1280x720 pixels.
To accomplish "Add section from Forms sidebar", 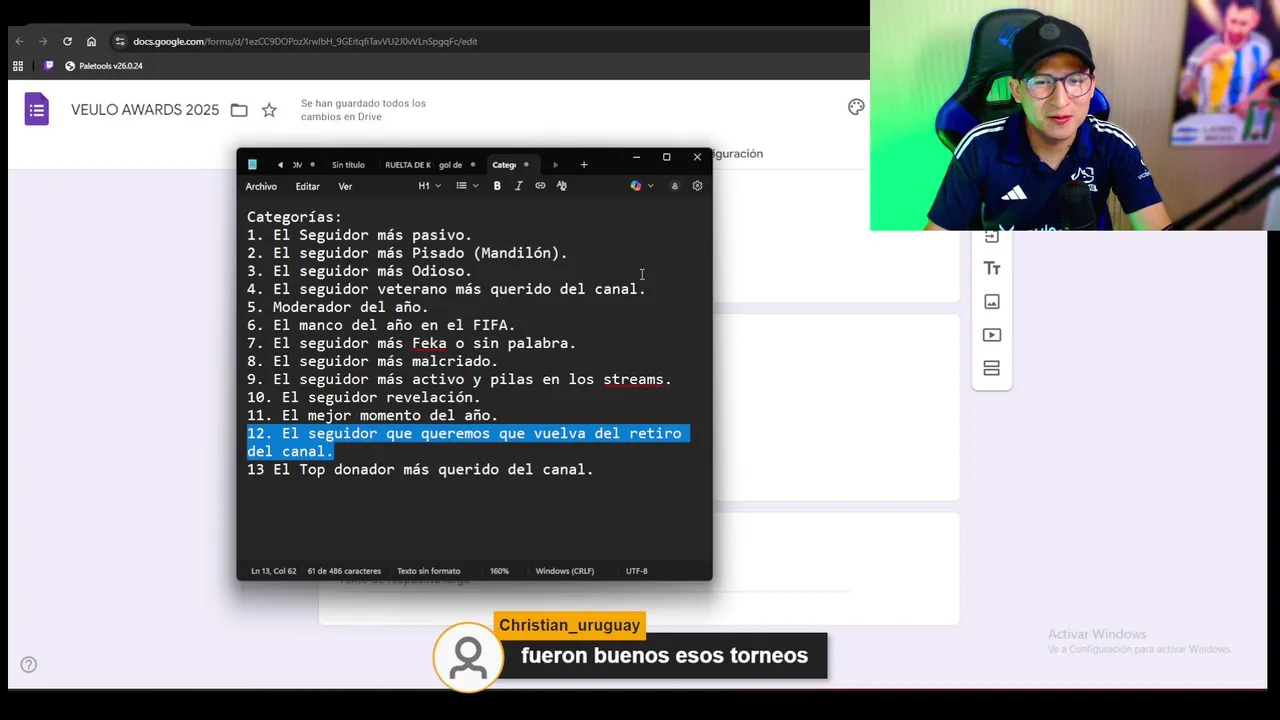I will click(992, 368).
